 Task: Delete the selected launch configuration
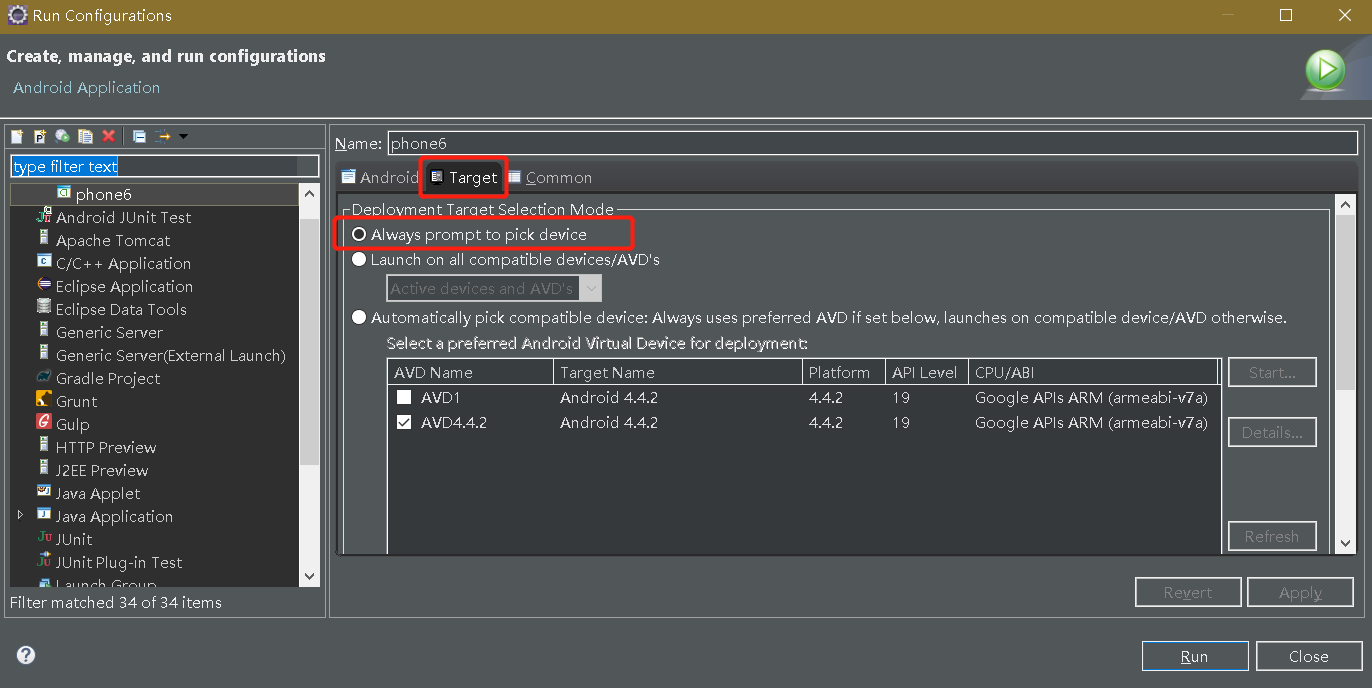109,136
